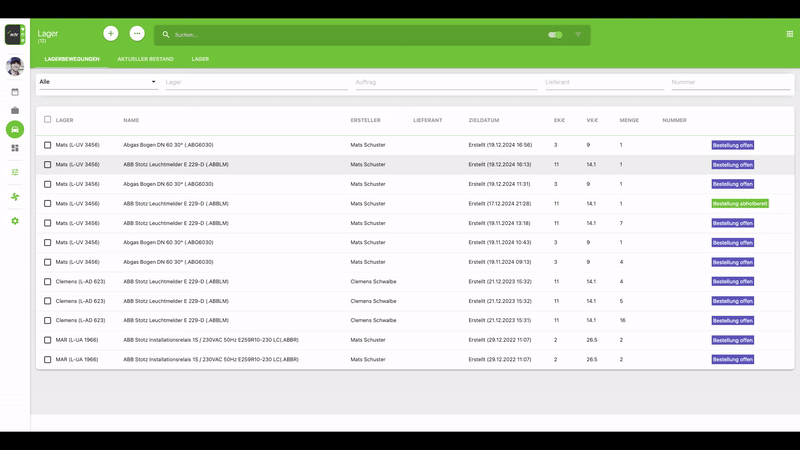
Task: Open the filter funnel dropdown in search bar
Action: tap(578, 35)
